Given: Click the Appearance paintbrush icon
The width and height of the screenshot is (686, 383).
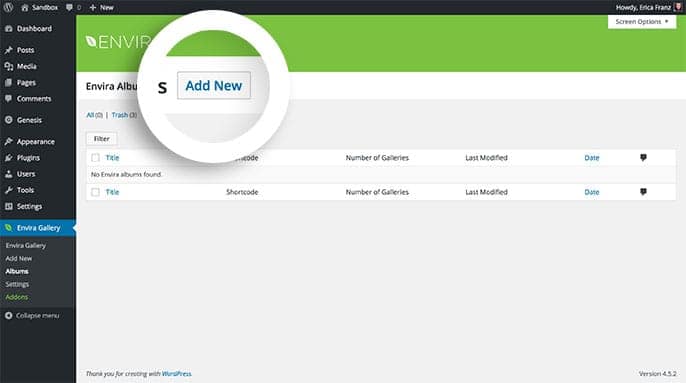Looking at the screenshot, I should point(8,141).
